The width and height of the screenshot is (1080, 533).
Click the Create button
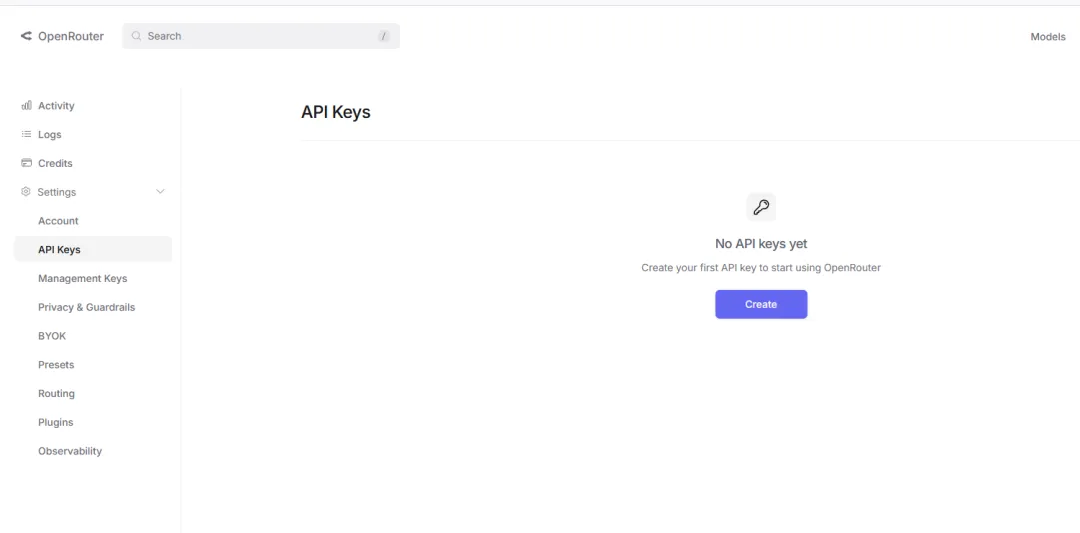pos(761,304)
